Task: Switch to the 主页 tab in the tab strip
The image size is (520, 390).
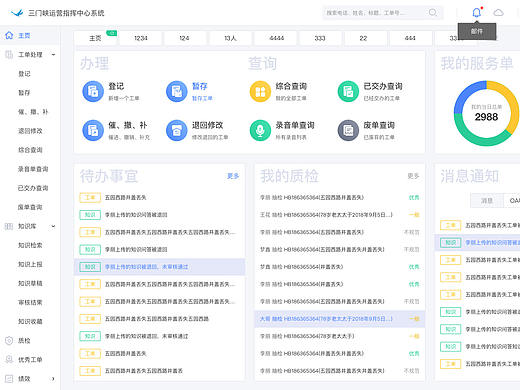Action: (95, 38)
